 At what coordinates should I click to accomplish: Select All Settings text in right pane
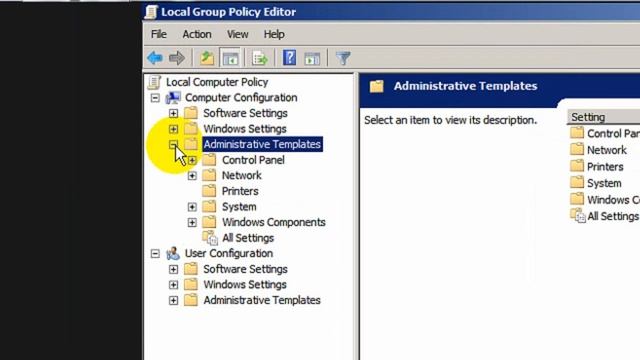click(613, 216)
